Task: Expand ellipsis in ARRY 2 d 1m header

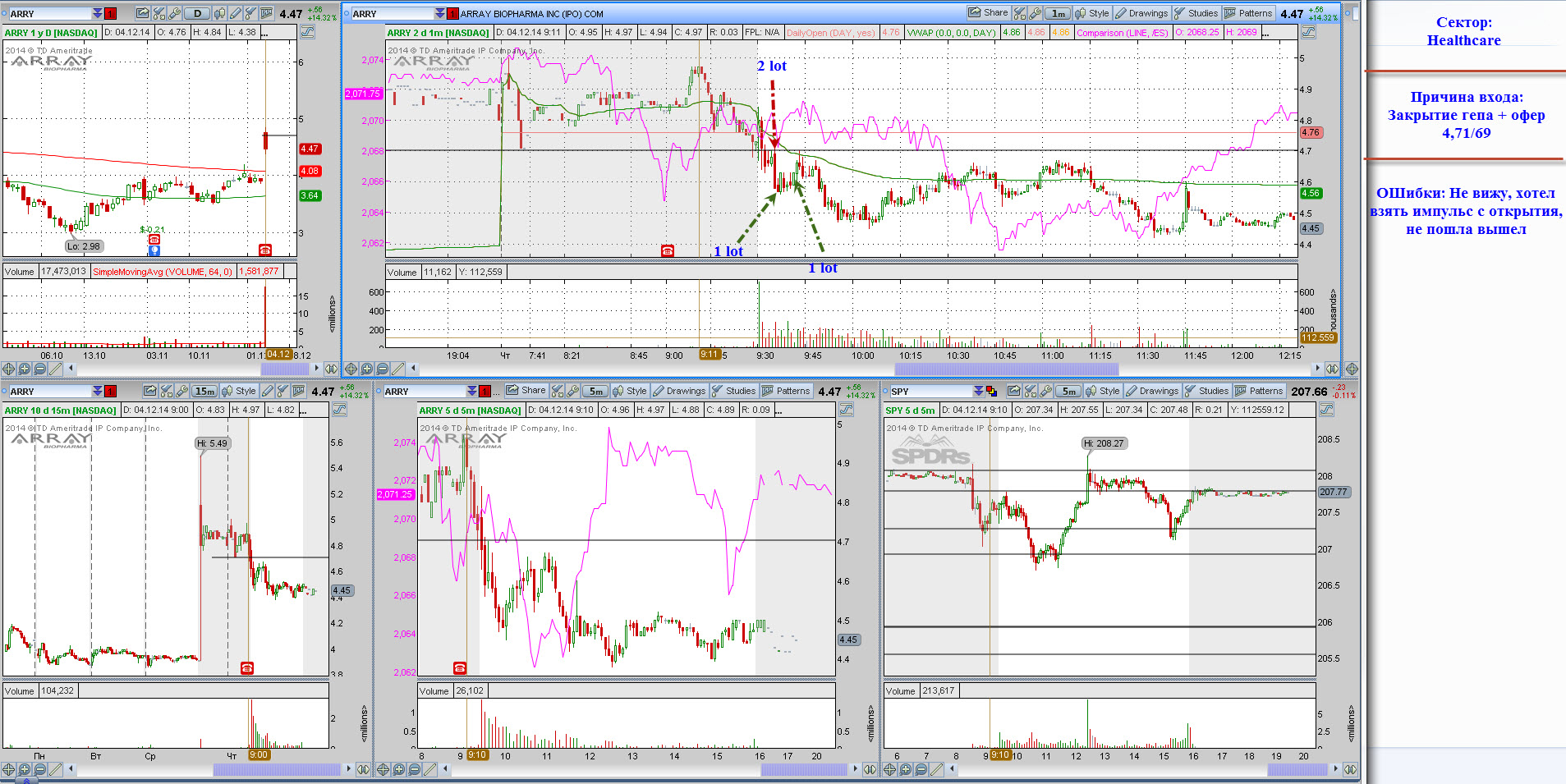Action: [x=1265, y=33]
